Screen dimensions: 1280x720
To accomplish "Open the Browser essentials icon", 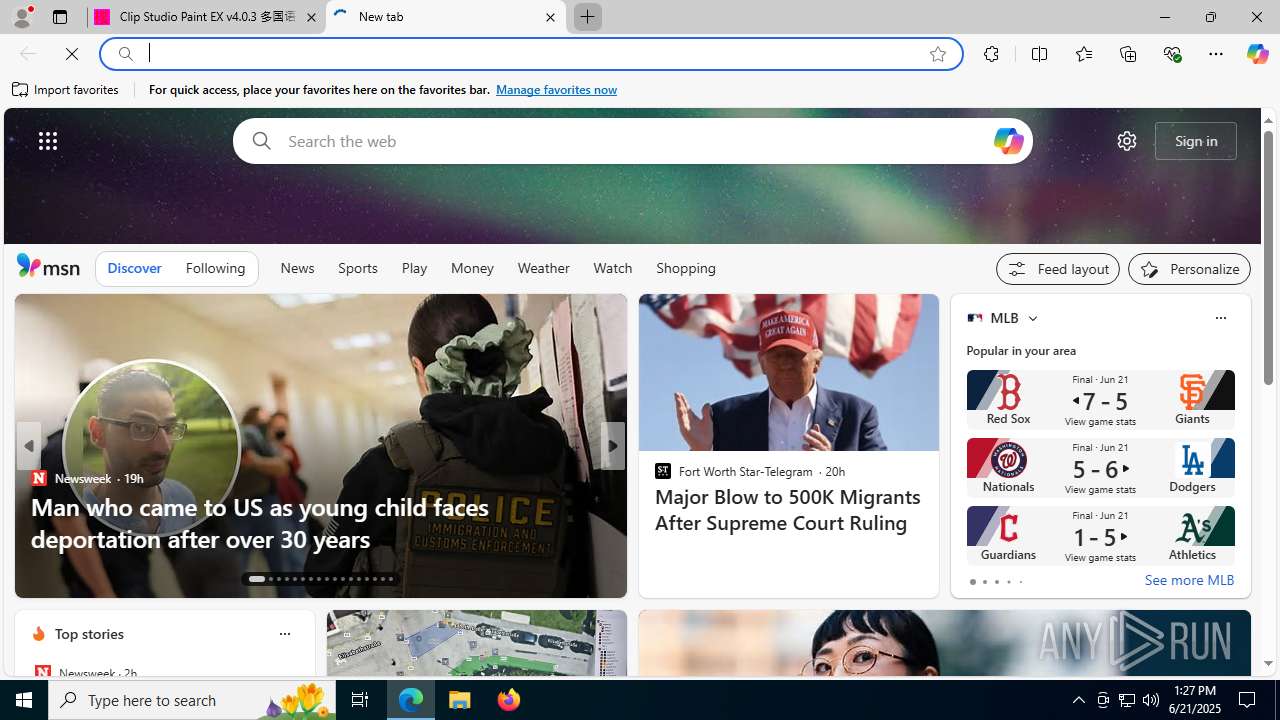I will pos(1172,54).
